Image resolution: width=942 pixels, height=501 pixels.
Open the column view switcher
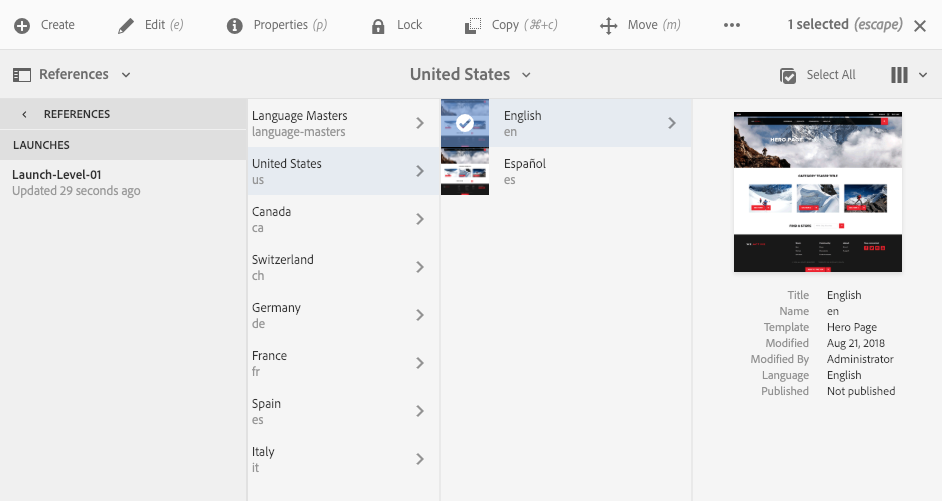(908, 75)
